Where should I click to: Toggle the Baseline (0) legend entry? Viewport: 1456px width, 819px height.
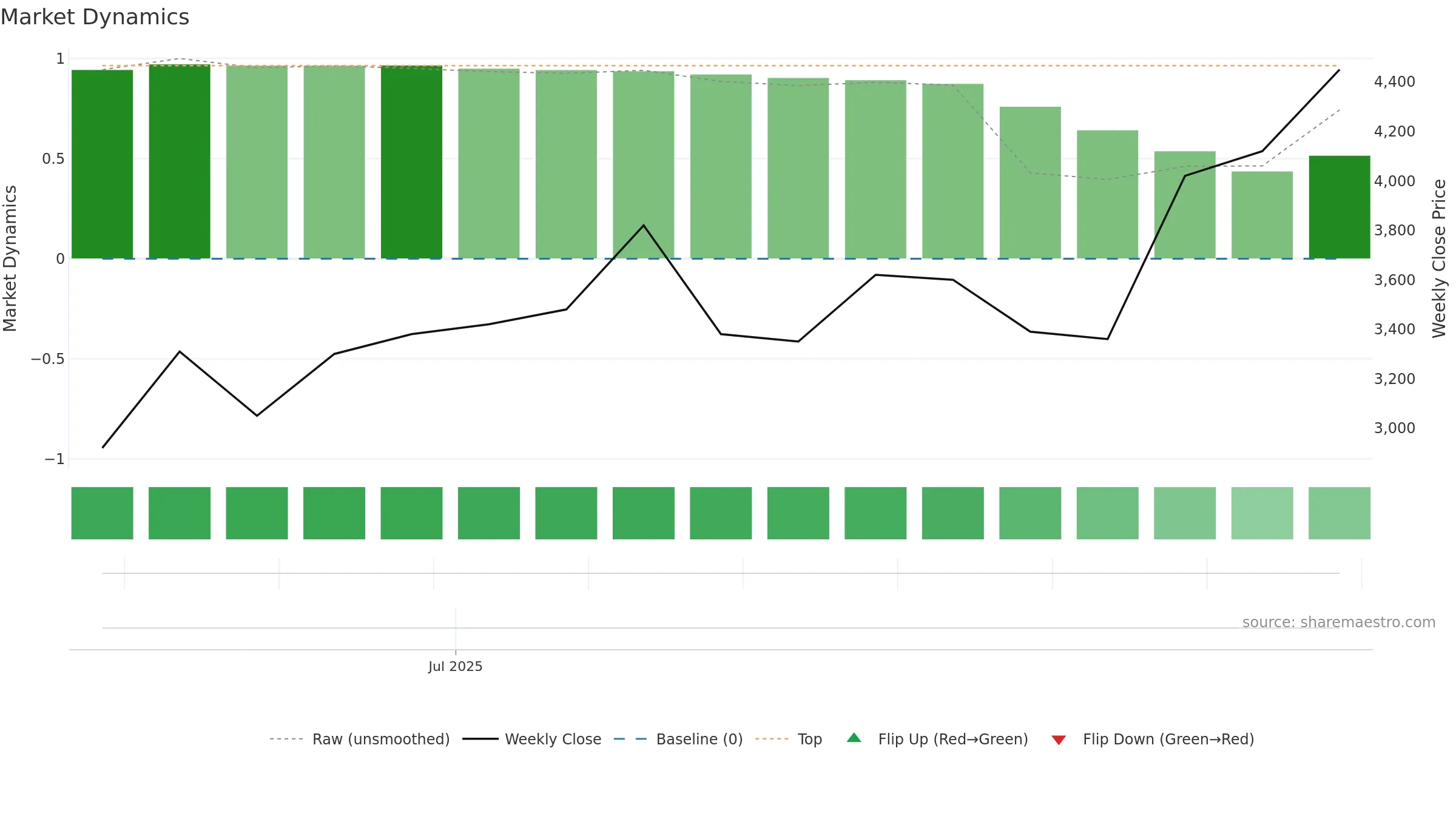(678, 739)
